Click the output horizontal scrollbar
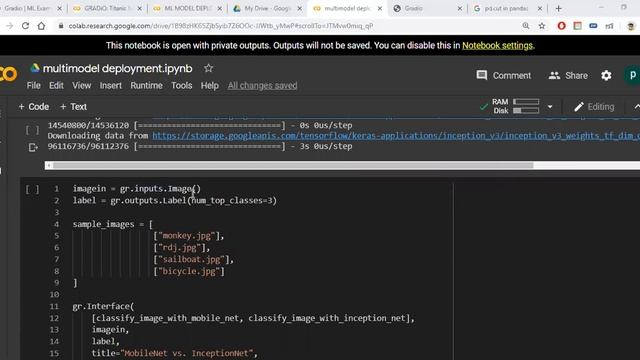 click(x=293, y=165)
